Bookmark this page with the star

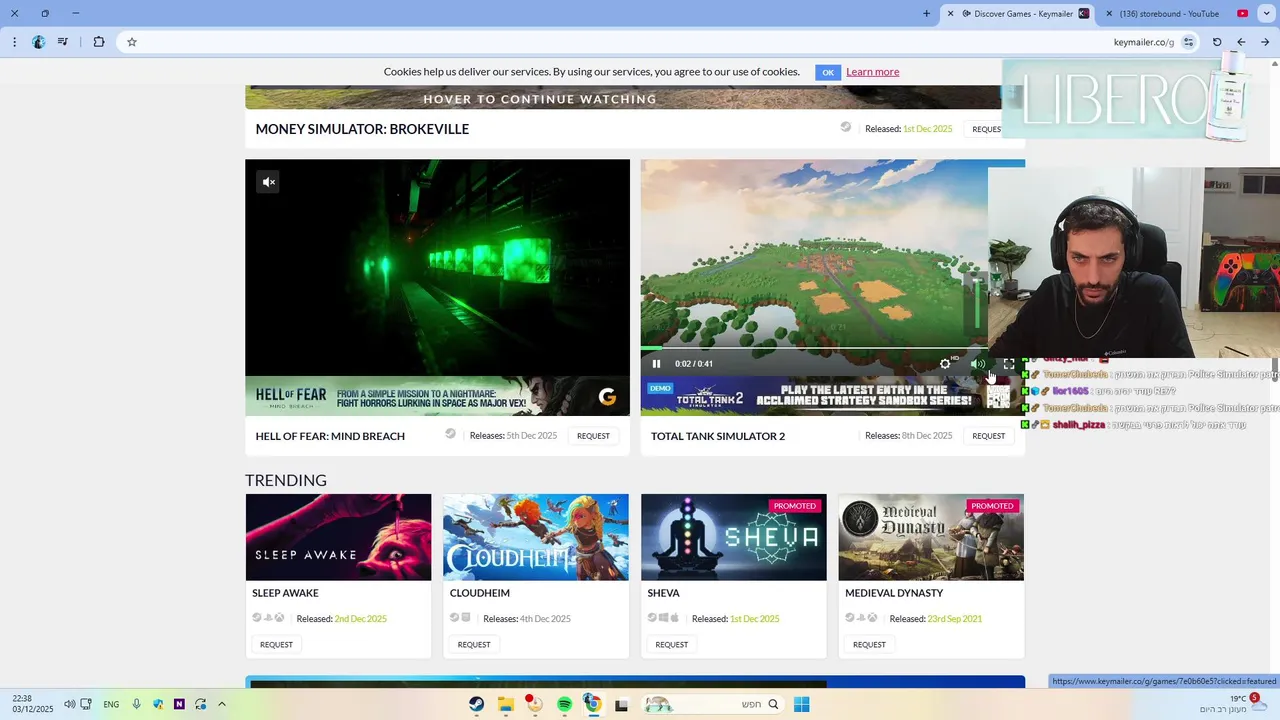tap(131, 42)
